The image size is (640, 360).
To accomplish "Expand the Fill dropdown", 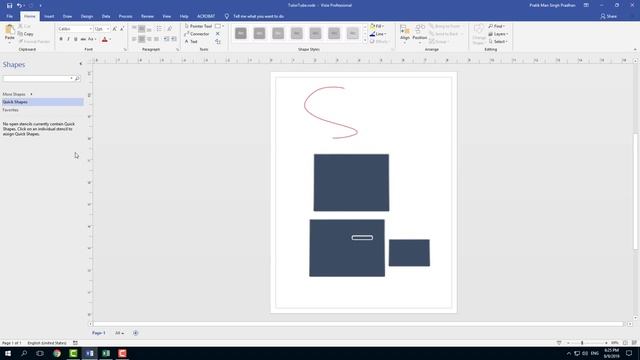I will 377,26.
